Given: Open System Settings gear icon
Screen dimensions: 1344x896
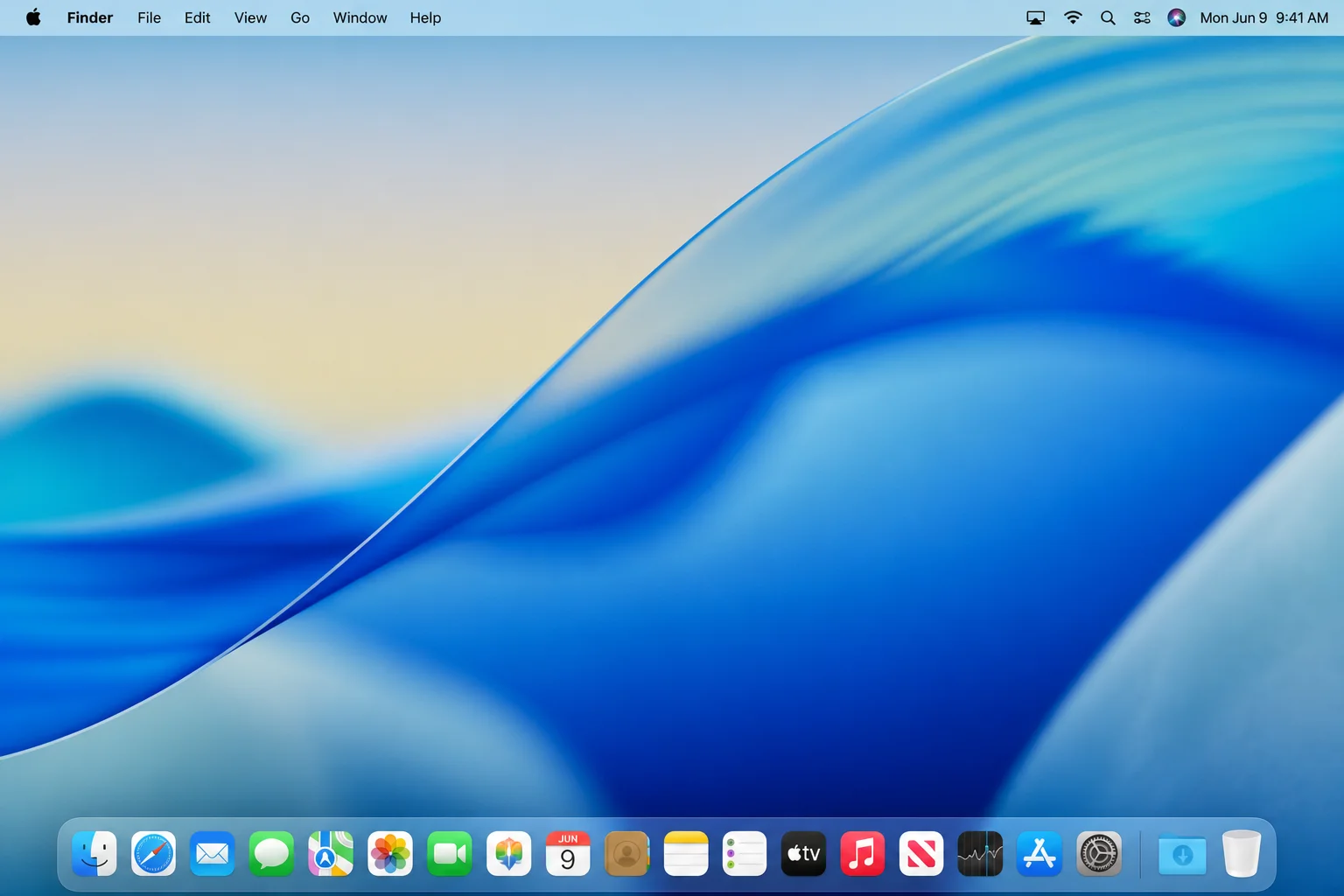Looking at the screenshot, I should tap(1099, 853).
